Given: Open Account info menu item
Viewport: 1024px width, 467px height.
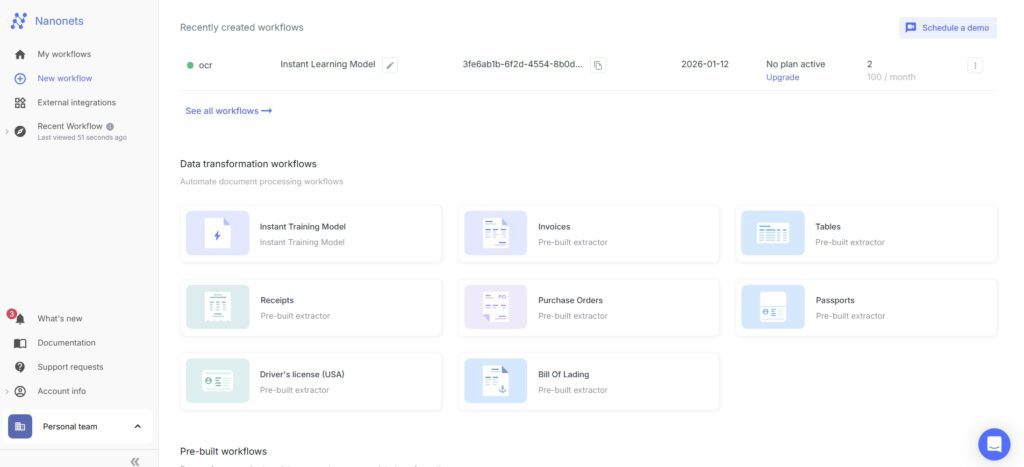Looking at the screenshot, I should click(x=61, y=391).
